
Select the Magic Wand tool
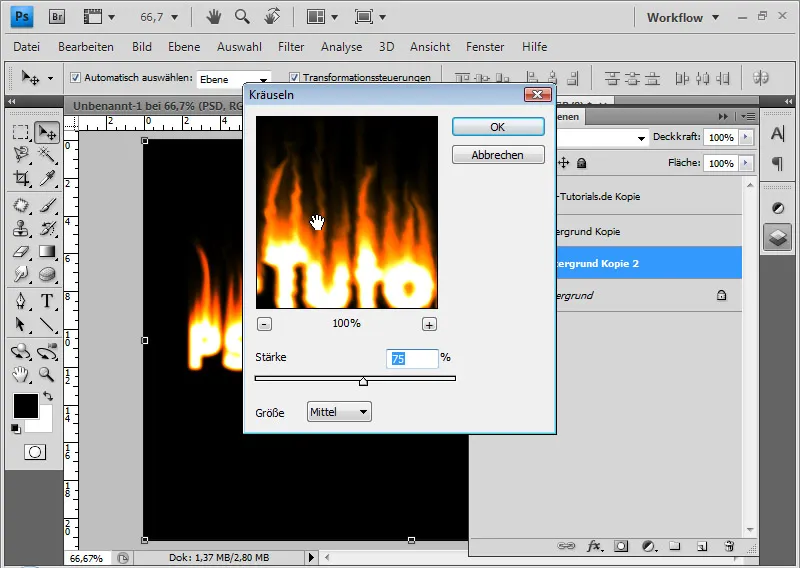(x=47, y=155)
